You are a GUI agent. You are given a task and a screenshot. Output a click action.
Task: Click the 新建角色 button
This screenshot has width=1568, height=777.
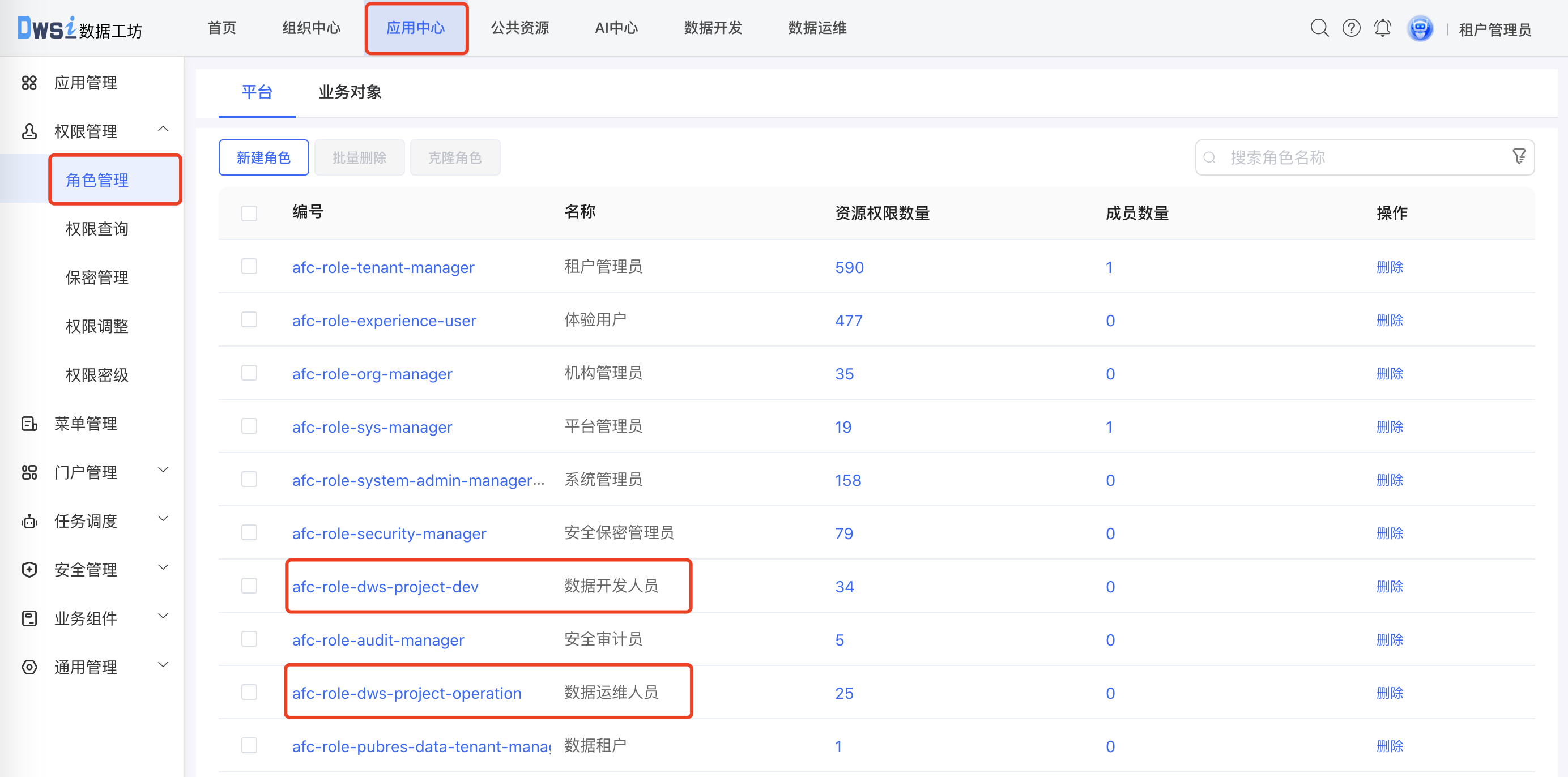pos(263,157)
